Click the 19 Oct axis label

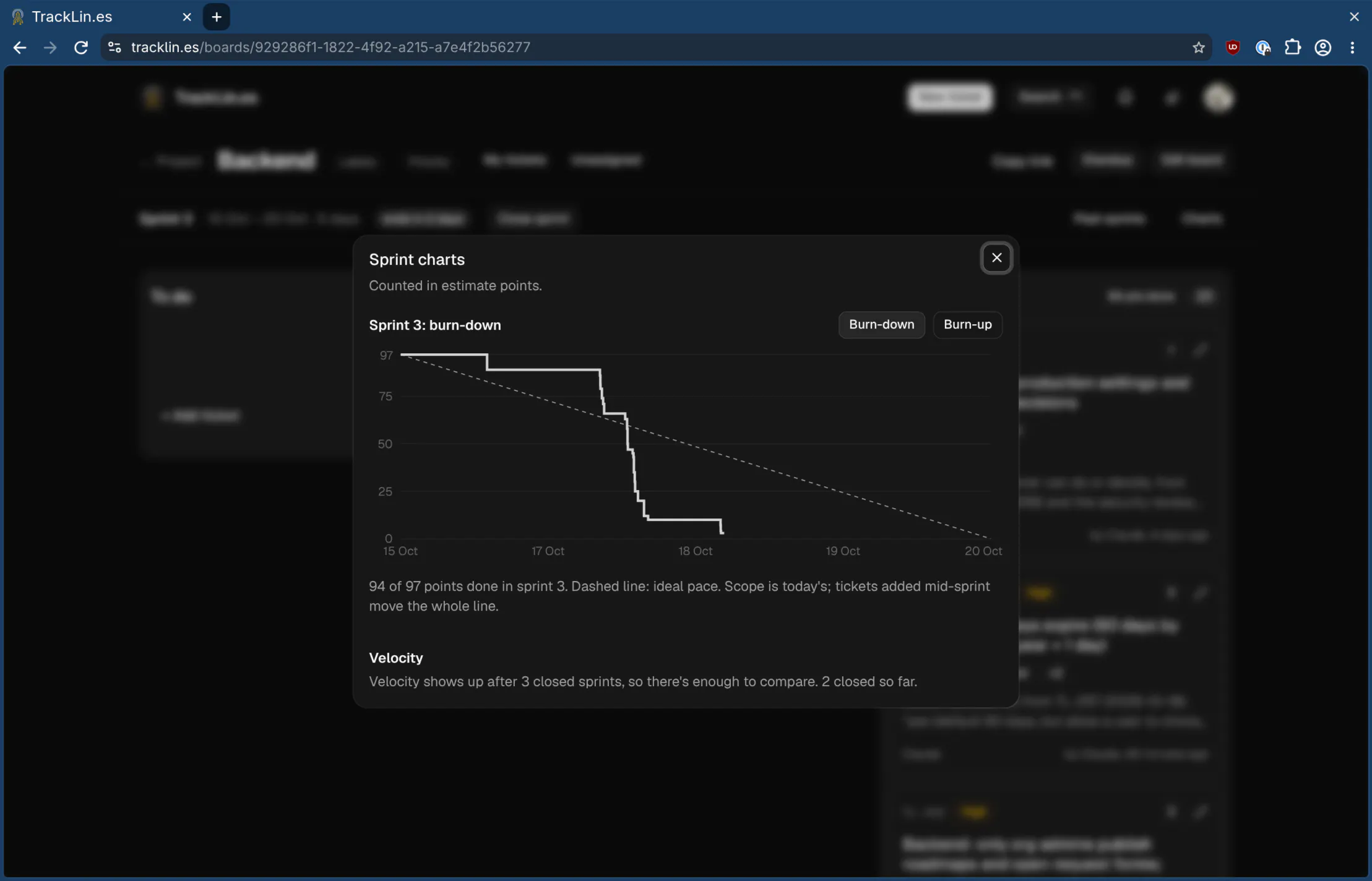tap(842, 551)
